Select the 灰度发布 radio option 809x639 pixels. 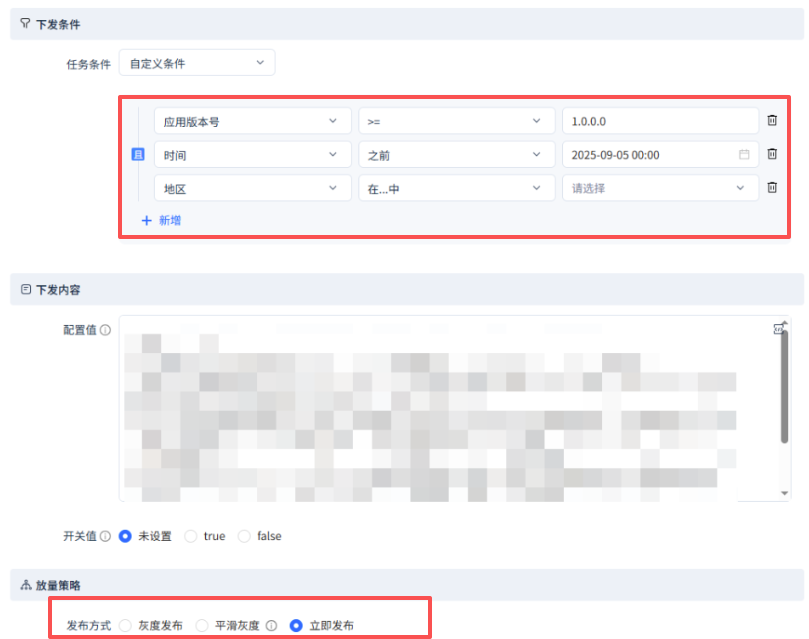click(125, 626)
